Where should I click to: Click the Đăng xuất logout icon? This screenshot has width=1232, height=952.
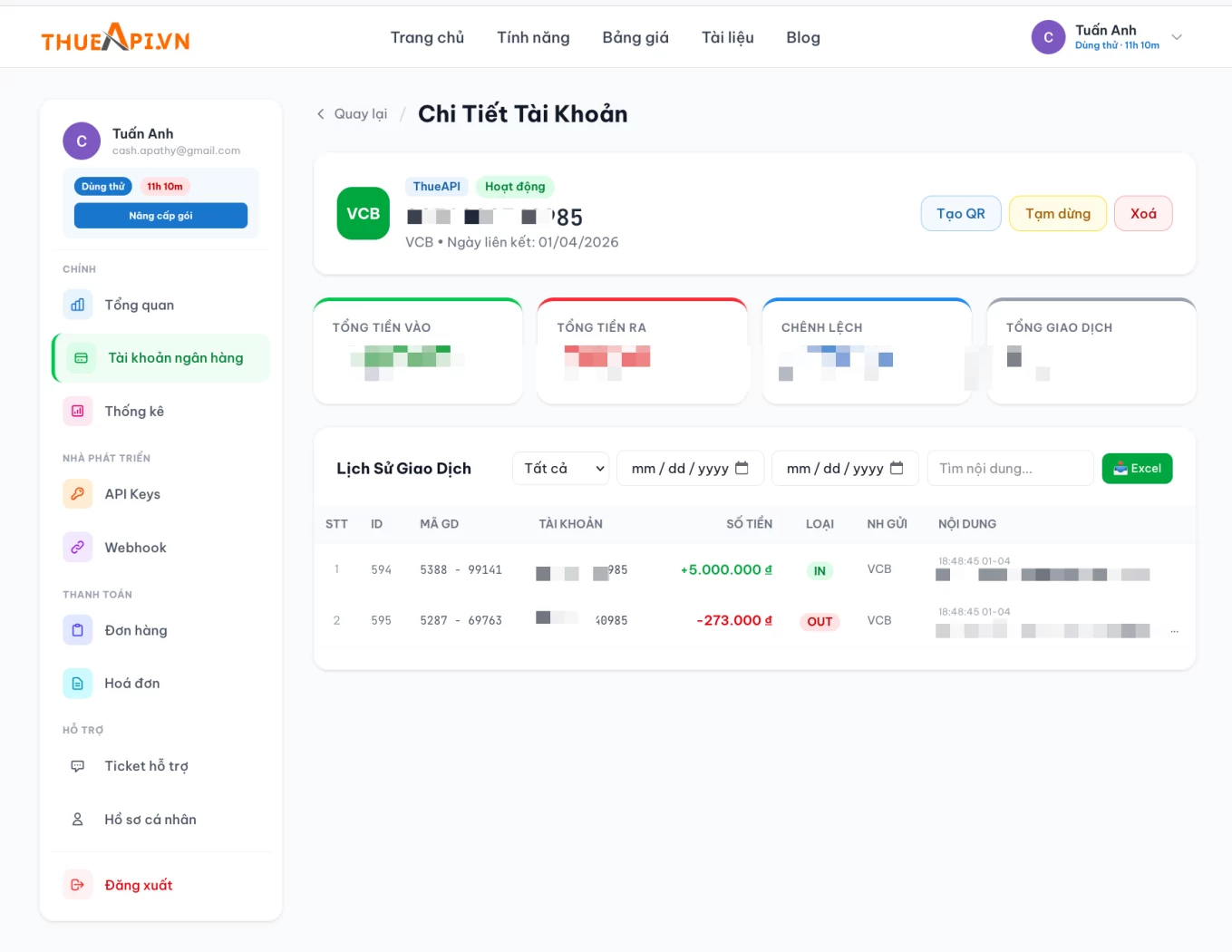78,885
